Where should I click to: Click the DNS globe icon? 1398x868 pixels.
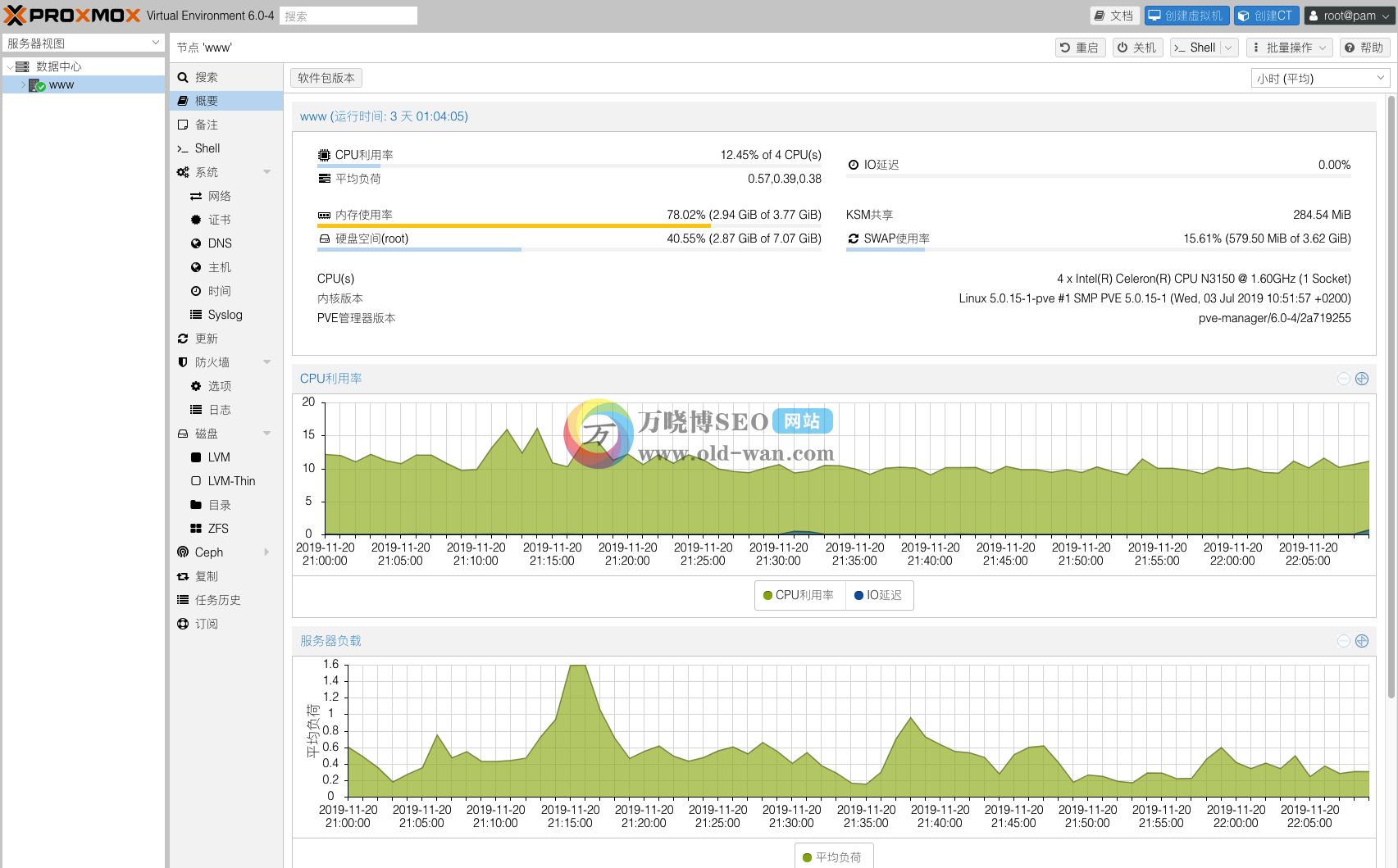pyautogui.click(x=196, y=243)
